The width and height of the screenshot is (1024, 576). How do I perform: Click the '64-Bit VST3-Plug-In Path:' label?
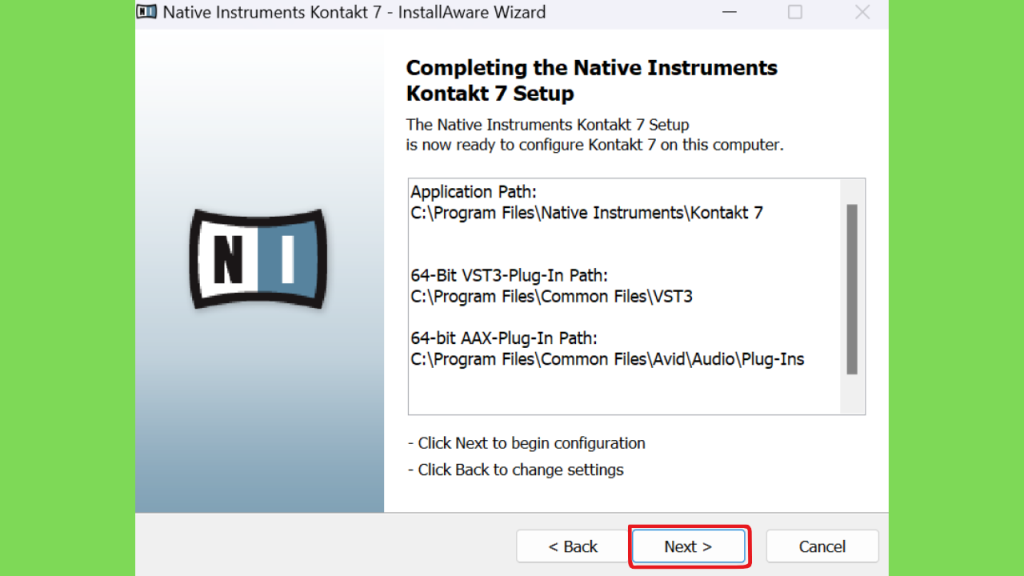509,275
